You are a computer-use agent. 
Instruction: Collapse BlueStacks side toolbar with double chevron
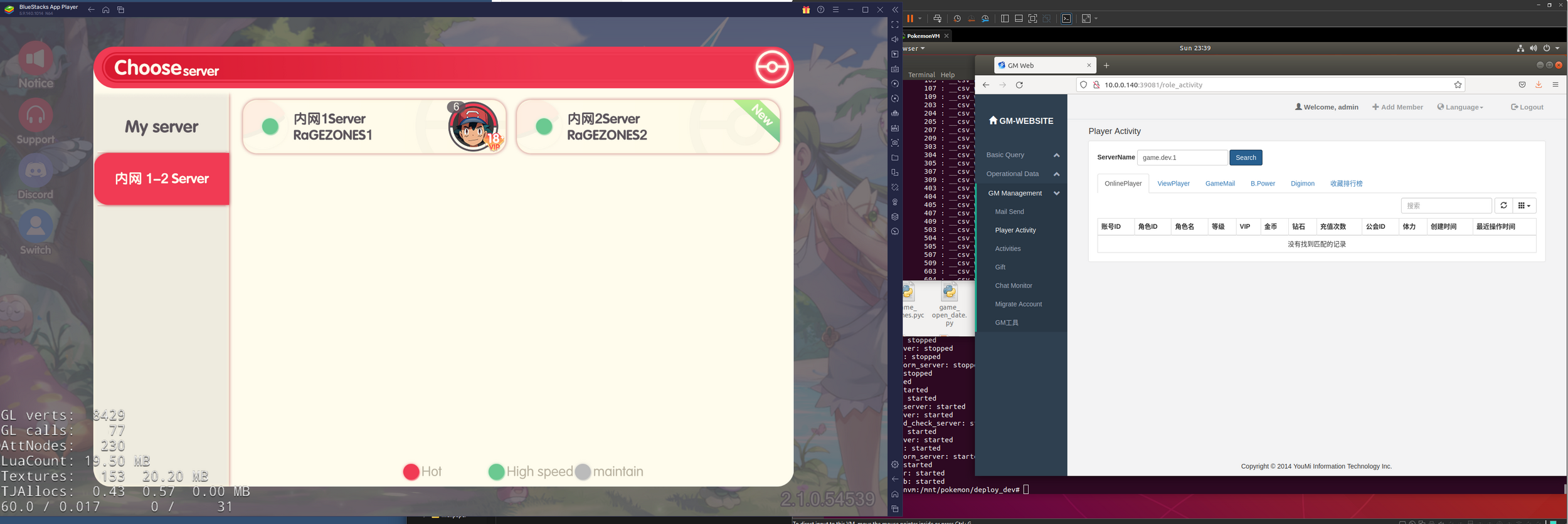point(895,9)
